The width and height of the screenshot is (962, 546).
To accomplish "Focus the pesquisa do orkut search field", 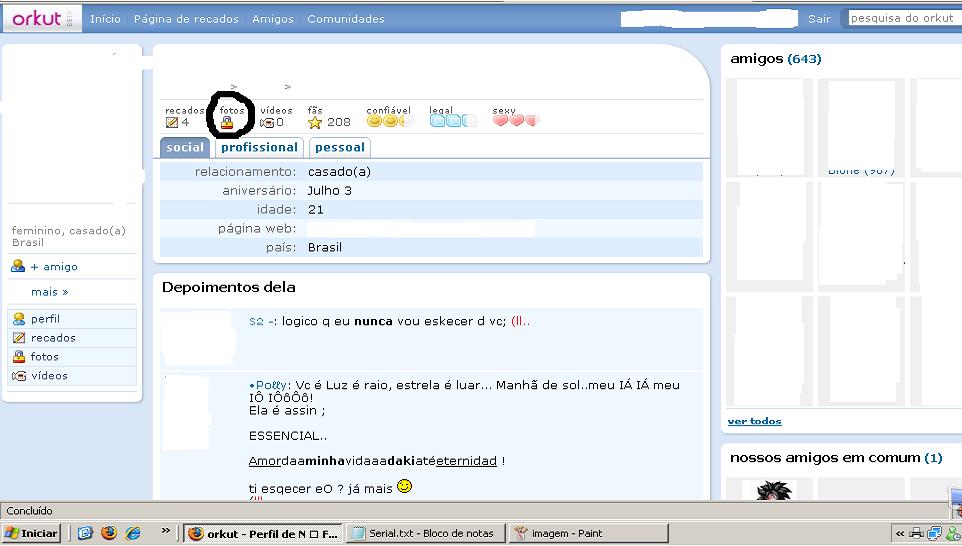I will (905, 18).
